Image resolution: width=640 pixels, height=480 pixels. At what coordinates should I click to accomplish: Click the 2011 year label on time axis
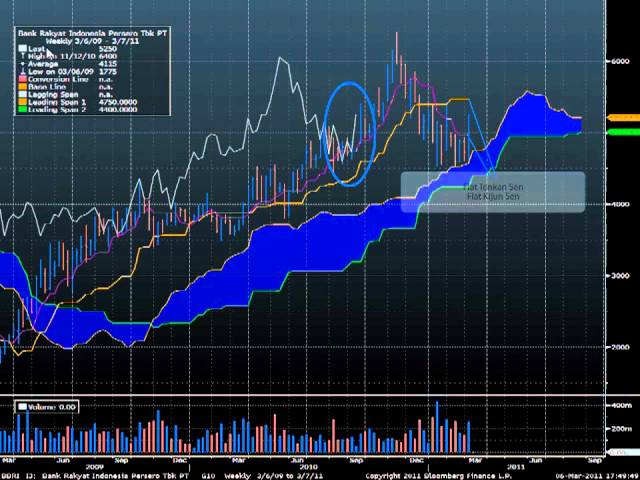tap(516, 466)
